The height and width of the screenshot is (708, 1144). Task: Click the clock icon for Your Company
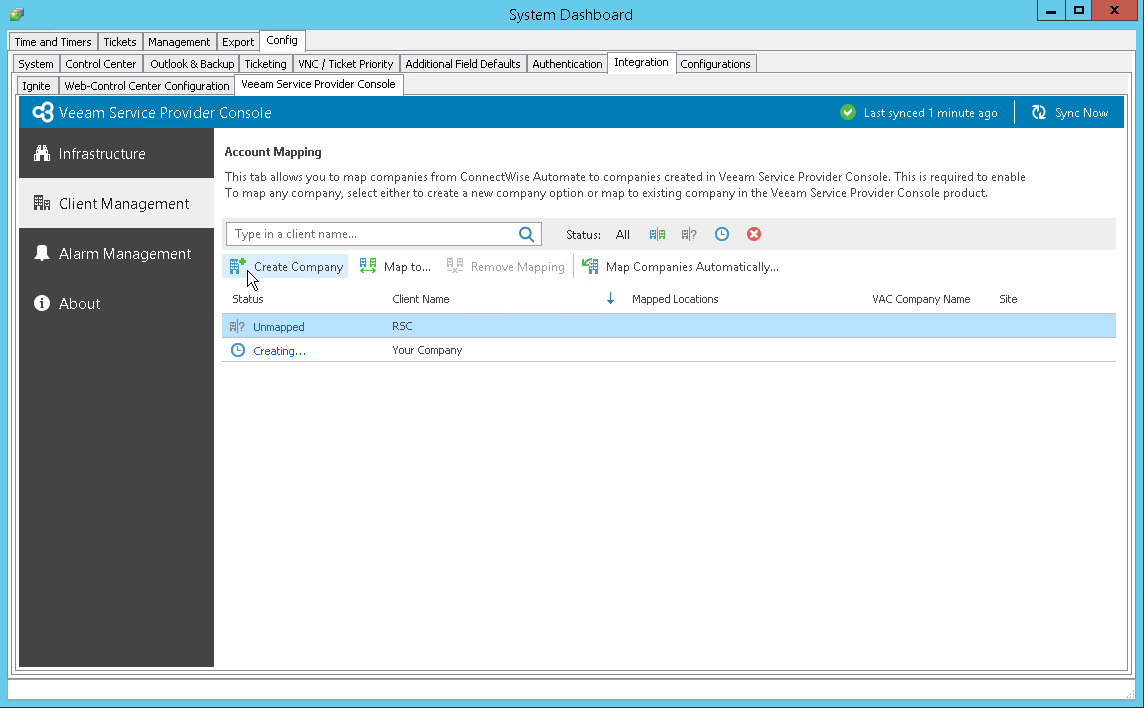[x=238, y=350]
